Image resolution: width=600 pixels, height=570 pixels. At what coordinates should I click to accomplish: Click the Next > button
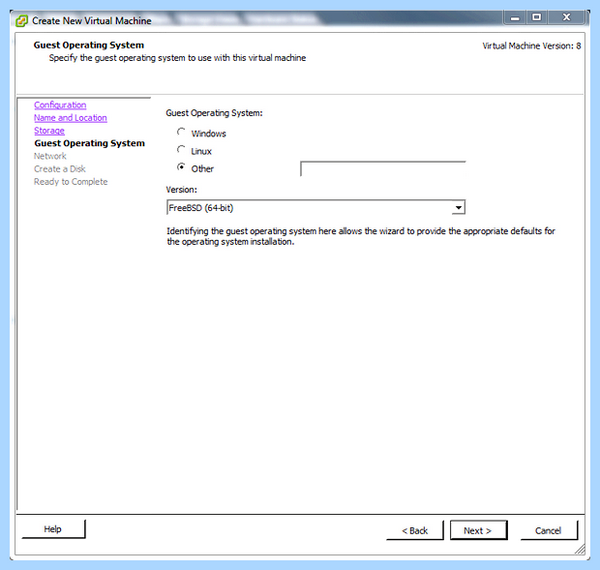click(478, 531)
